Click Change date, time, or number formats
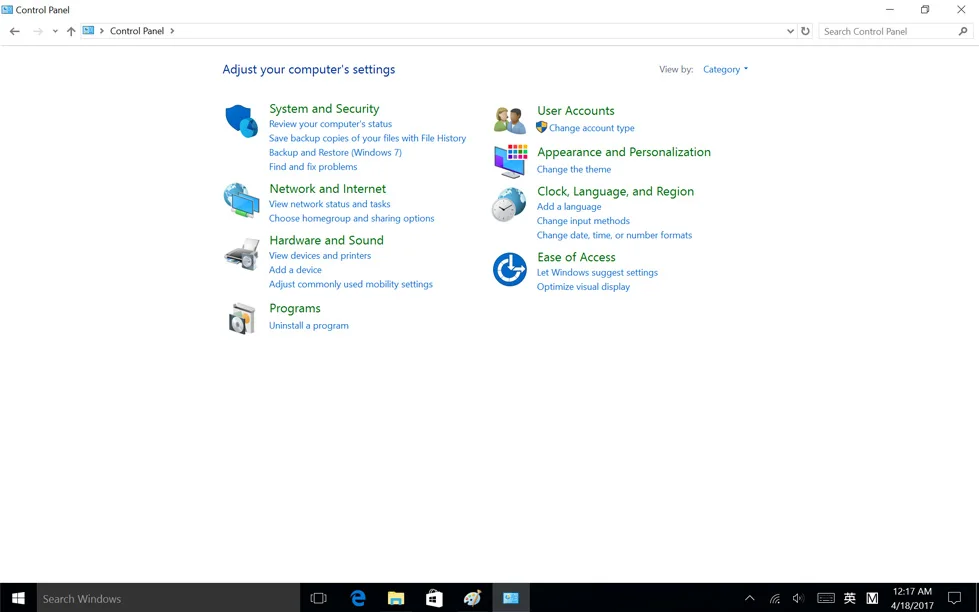The image size is (979, 612). pos(614,235)
